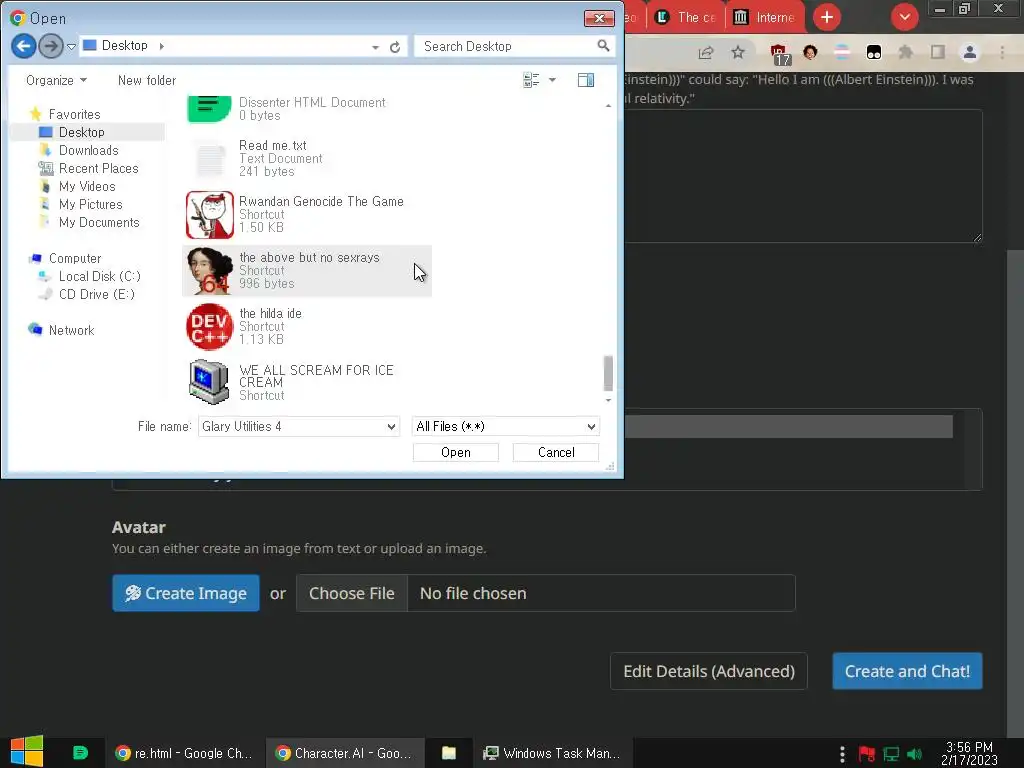Expand the File name dropdown arrow
Image resolution: width=1024 pixels, height=768 pixels.
pyautogui.click(x=391, y=426)
